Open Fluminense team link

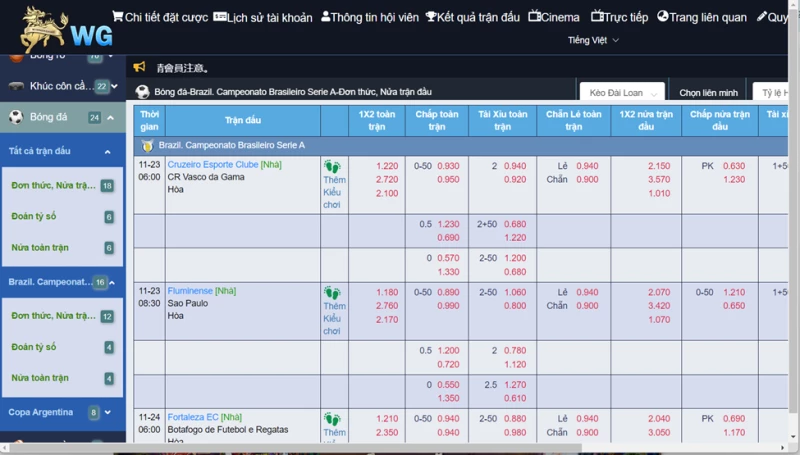190,291
